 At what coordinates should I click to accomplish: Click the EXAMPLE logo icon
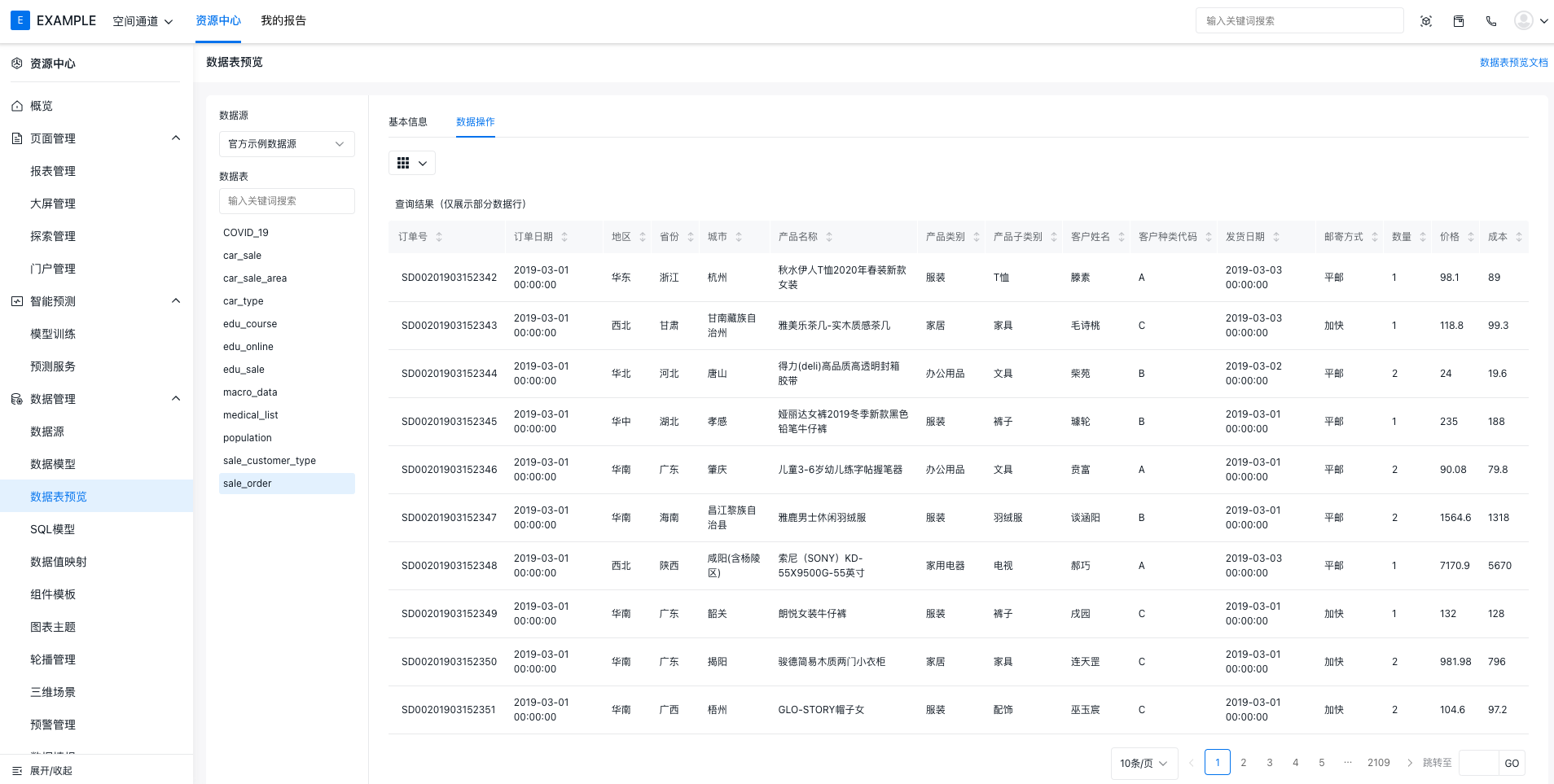[x=20, y=20]
